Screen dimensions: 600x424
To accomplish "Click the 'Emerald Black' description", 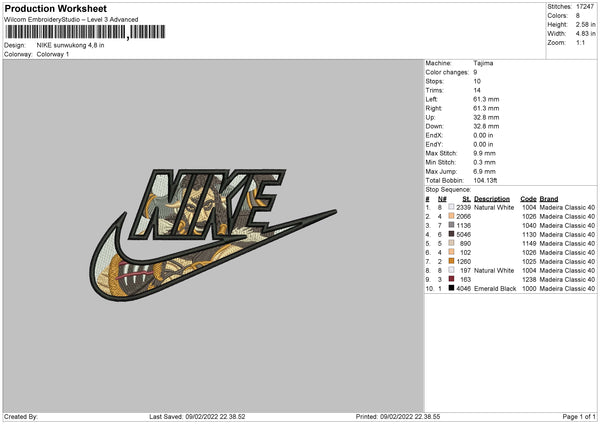I will (495, 289).
